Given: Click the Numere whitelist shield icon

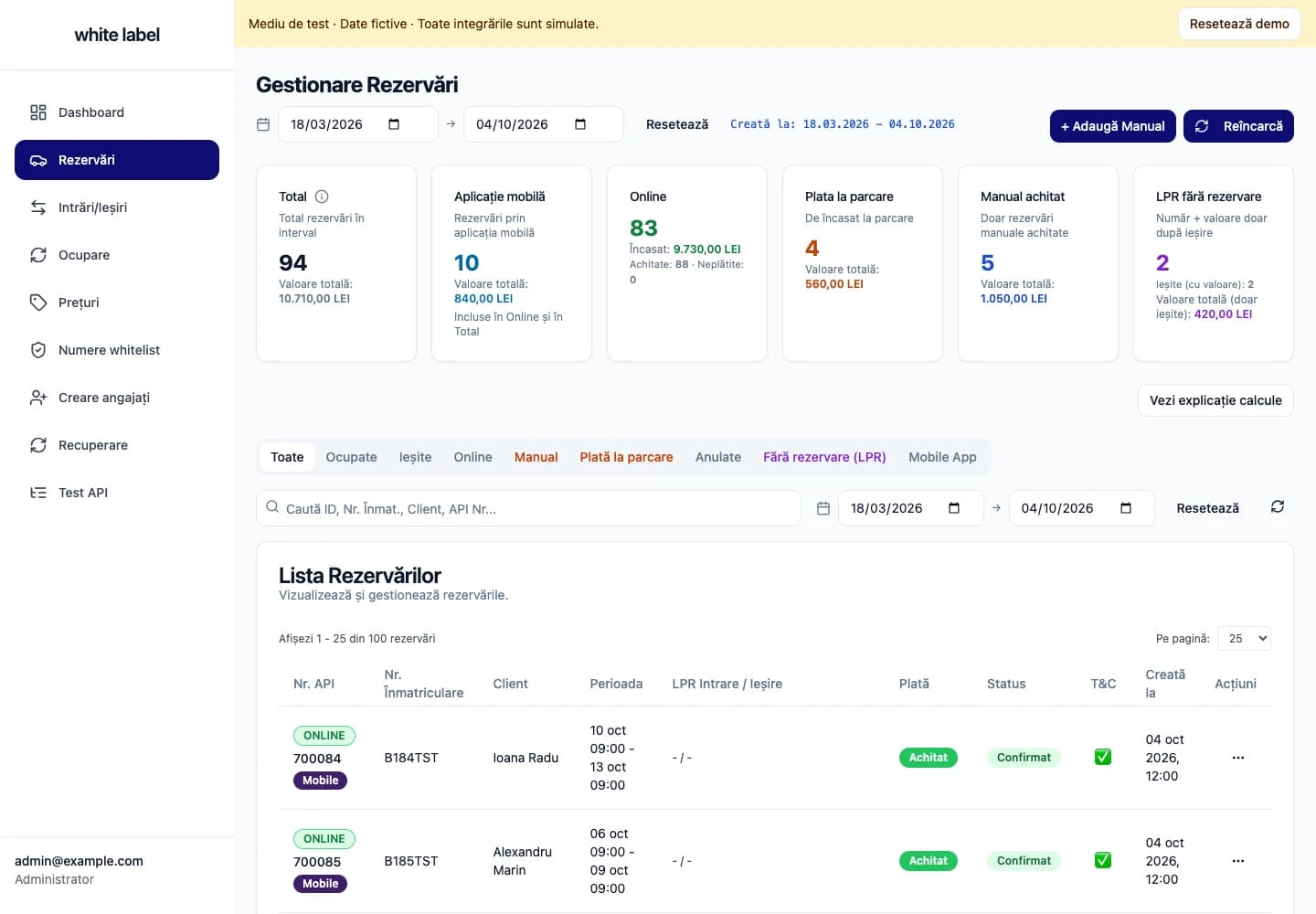Looking at the screenshot, I should click(x=38, y=350).
